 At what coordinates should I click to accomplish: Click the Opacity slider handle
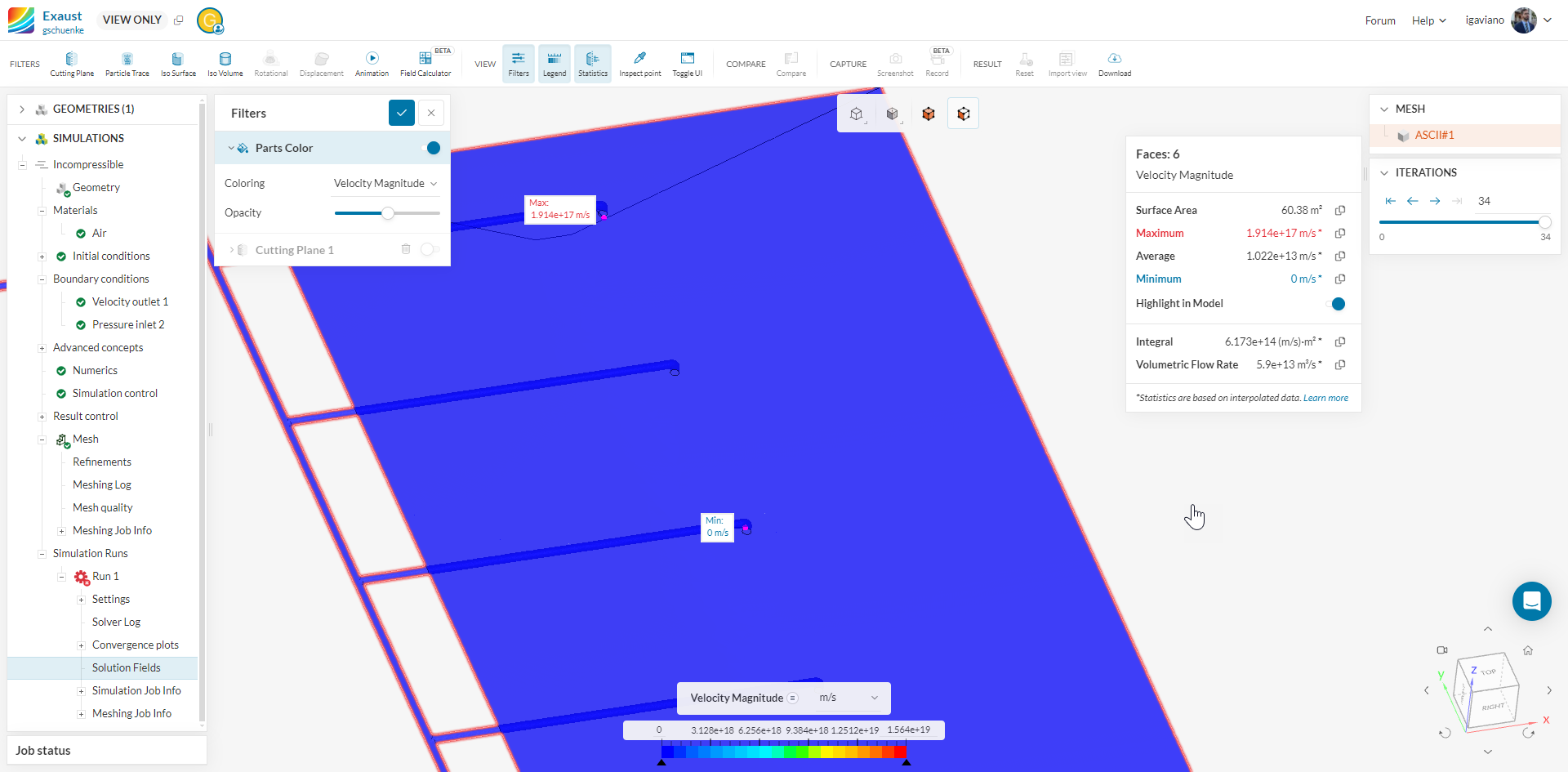[x=388, y=213]
